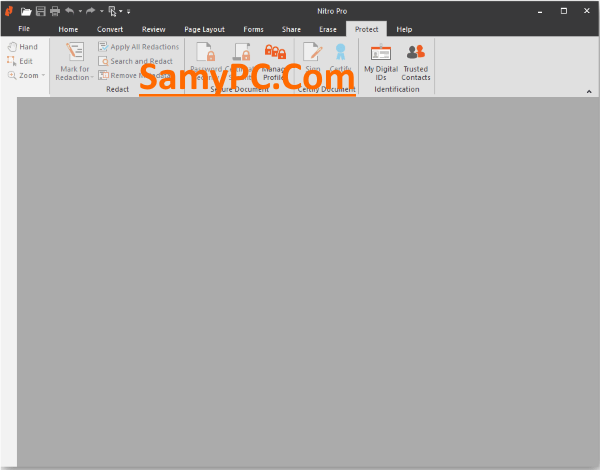Click Apply All Redactions
The height and width of the screenshot is (470, 600).
139,47
